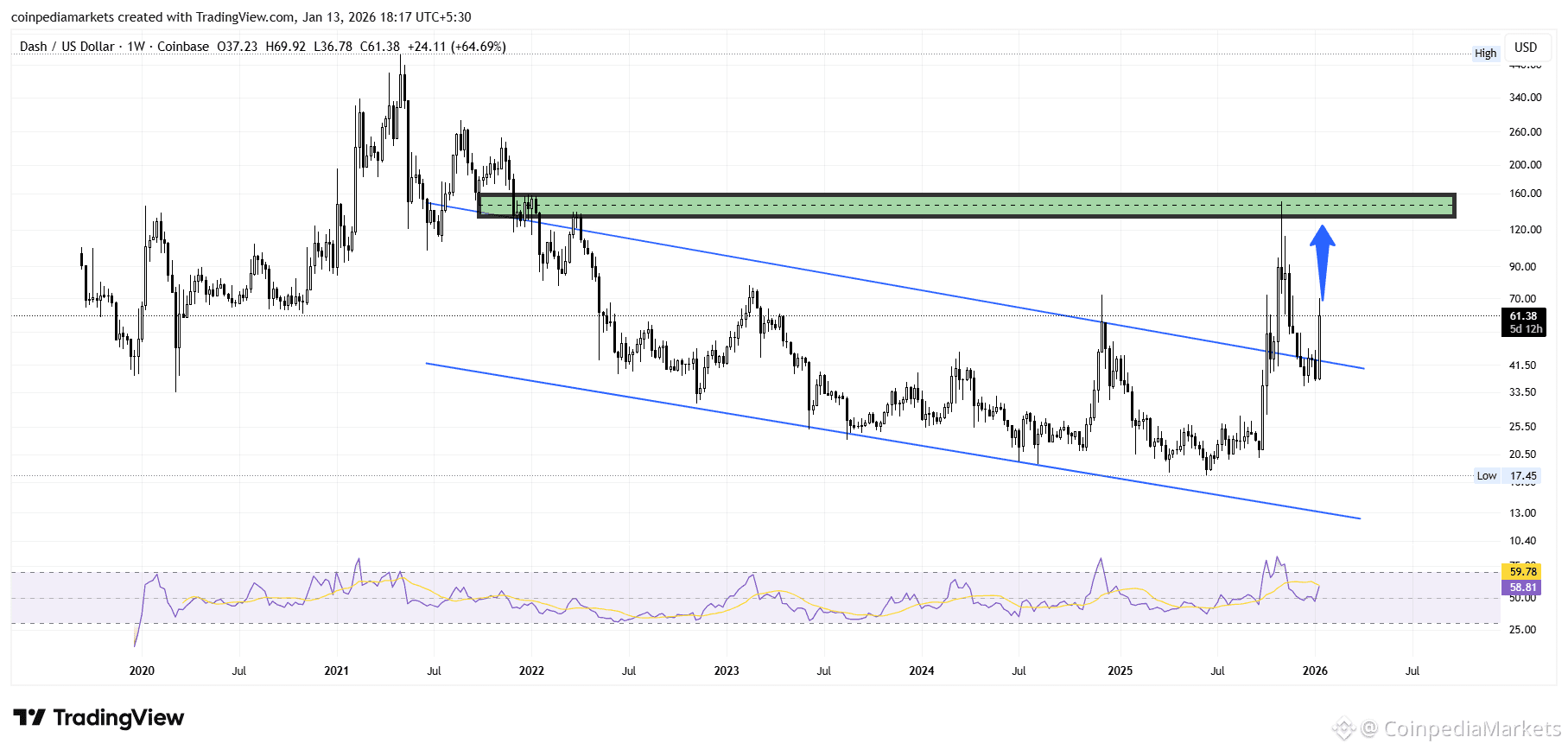Screen dimensions: 1568x750
Task: Click the 200.00 price axis label
Action: click(x=1525, y=165)
